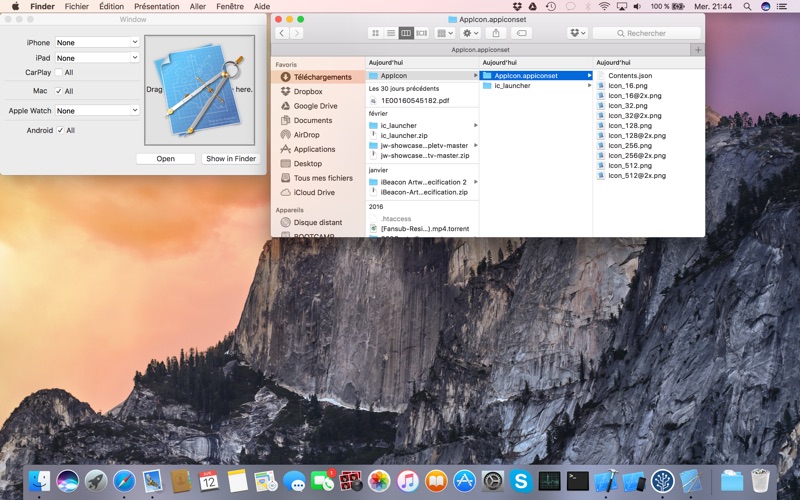This screenshot has width=800, height=500.
Task: Open the Trash in the Dock
Action: tap(760, 481)
